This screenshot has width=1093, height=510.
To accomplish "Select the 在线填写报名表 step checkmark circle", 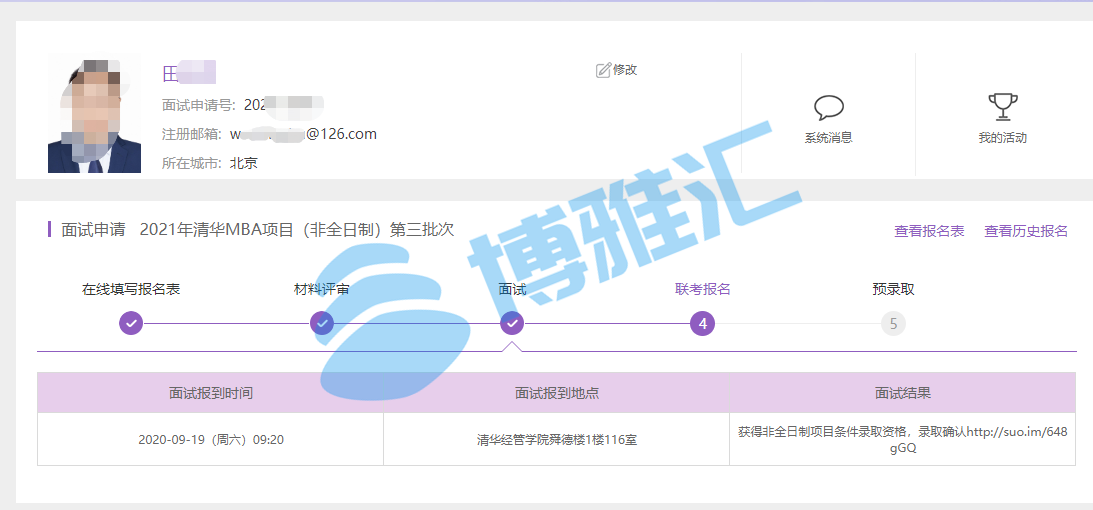I will [x=131, y=323].
